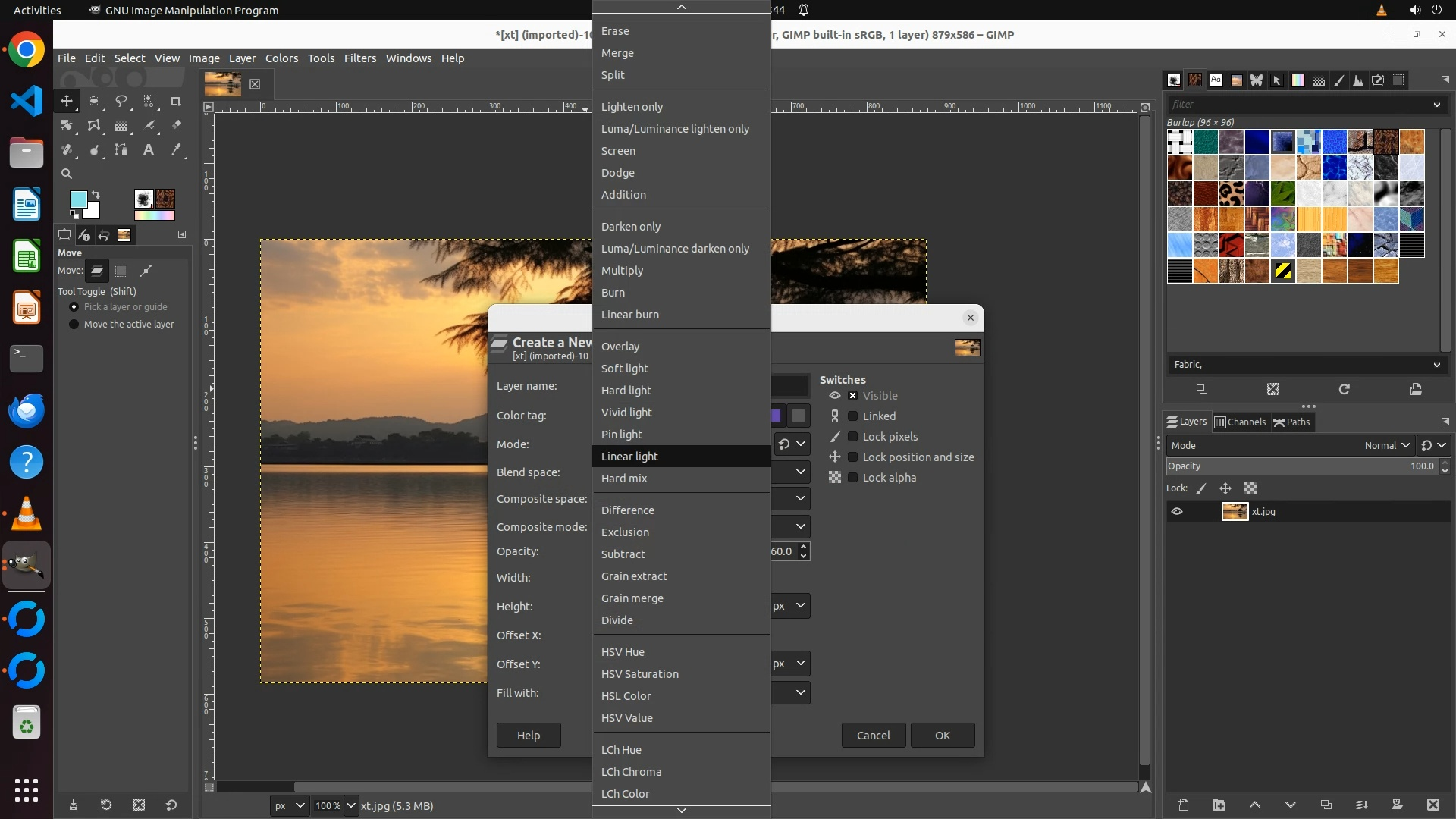Expand the Fabric pattern tag dropdown
The width and height of the screenshot is (1456, 819).
click(1436, 365)
